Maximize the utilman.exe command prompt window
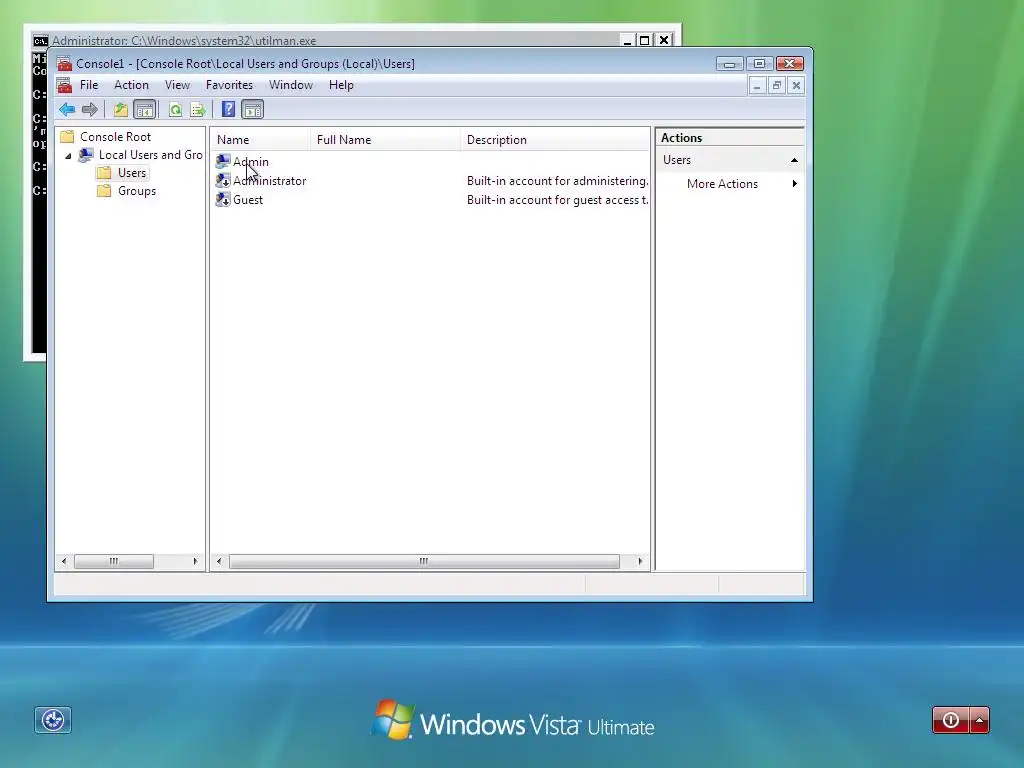 (645, 40)
